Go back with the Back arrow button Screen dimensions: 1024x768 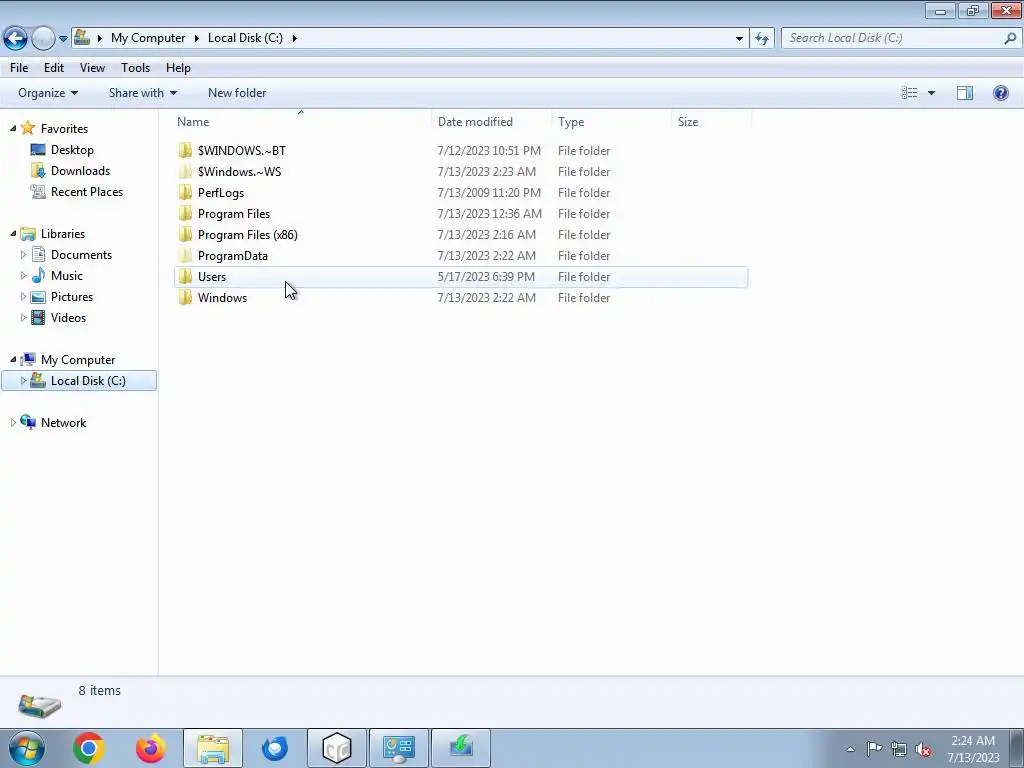click(x=15, y=38)
